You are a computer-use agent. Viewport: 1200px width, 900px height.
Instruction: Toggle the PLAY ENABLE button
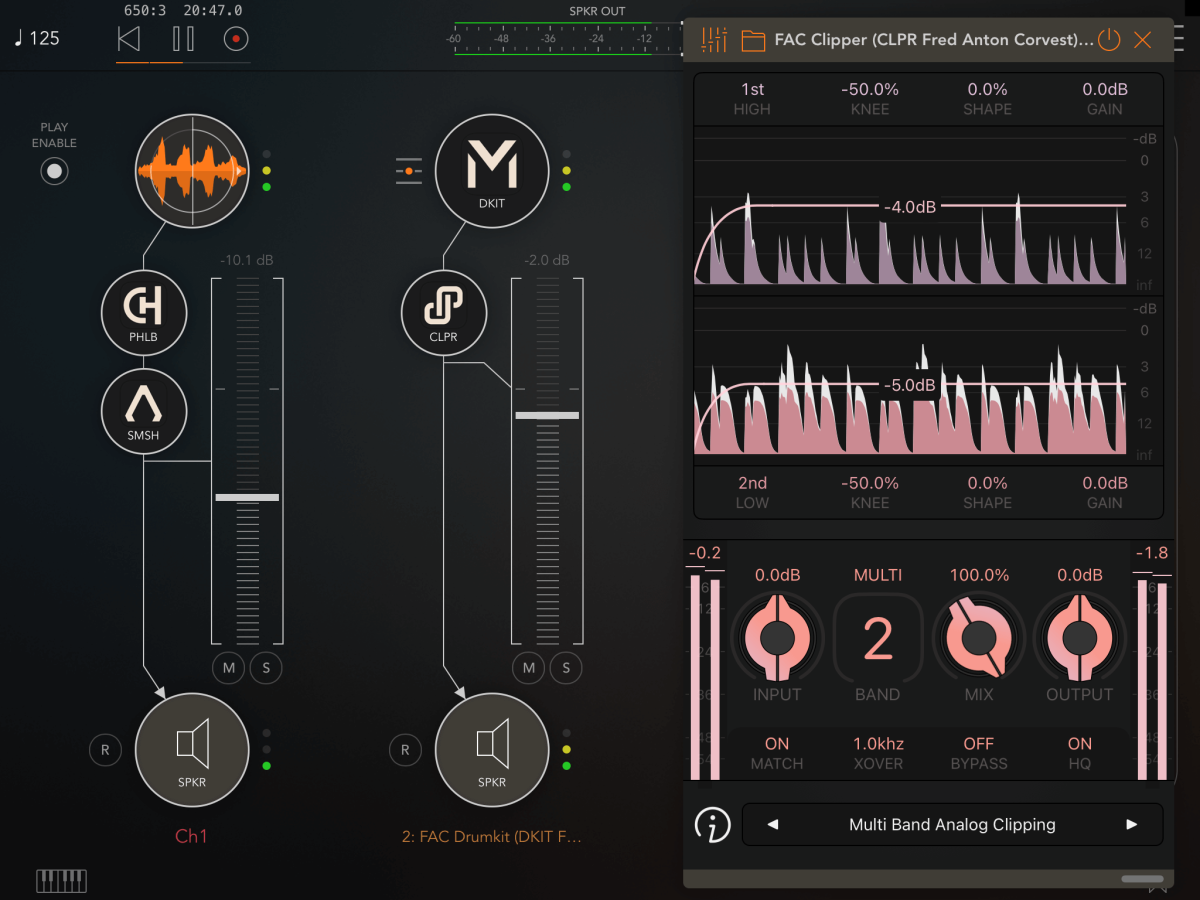tap(54, 171)
